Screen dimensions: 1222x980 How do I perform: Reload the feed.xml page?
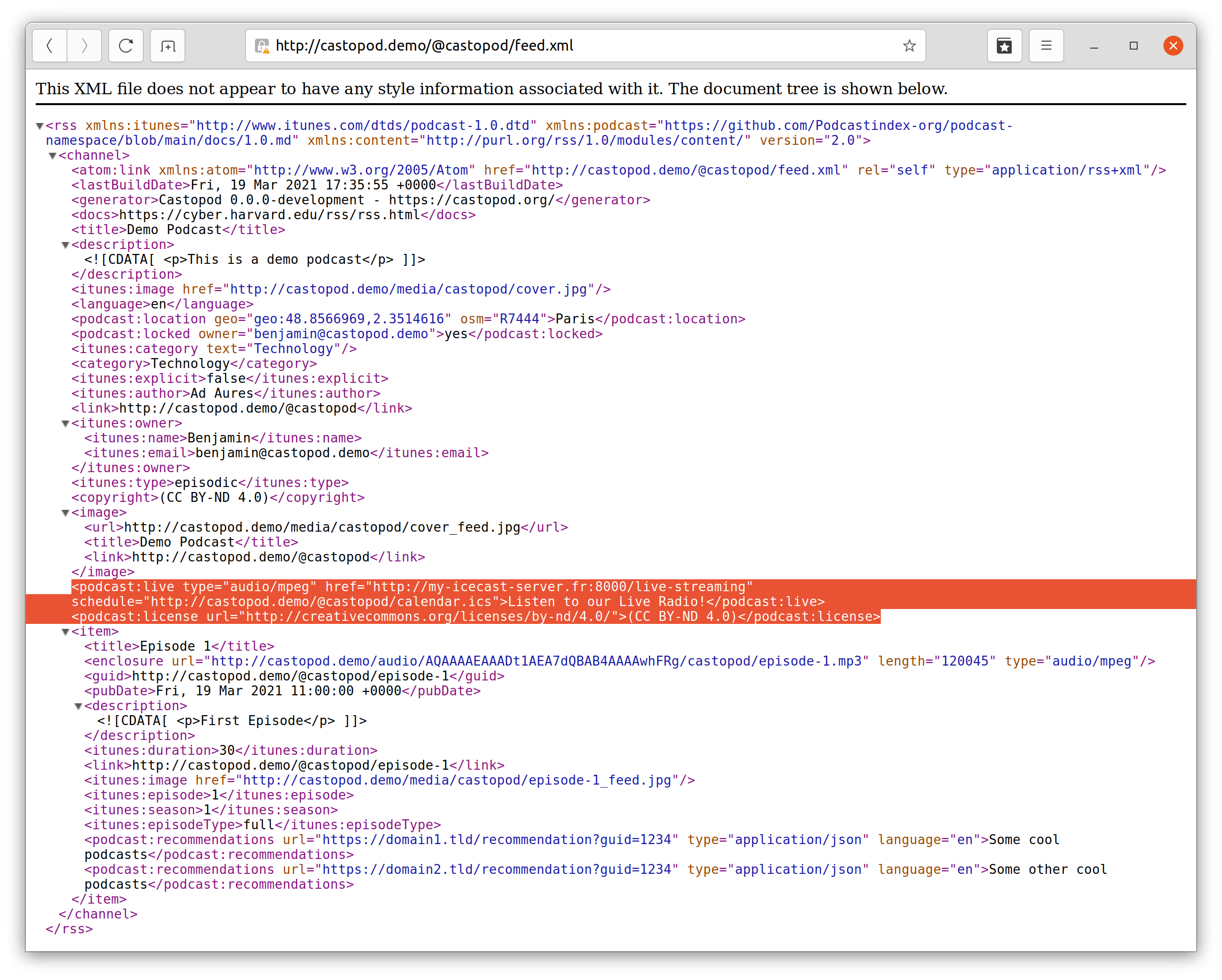click(126, 45)
